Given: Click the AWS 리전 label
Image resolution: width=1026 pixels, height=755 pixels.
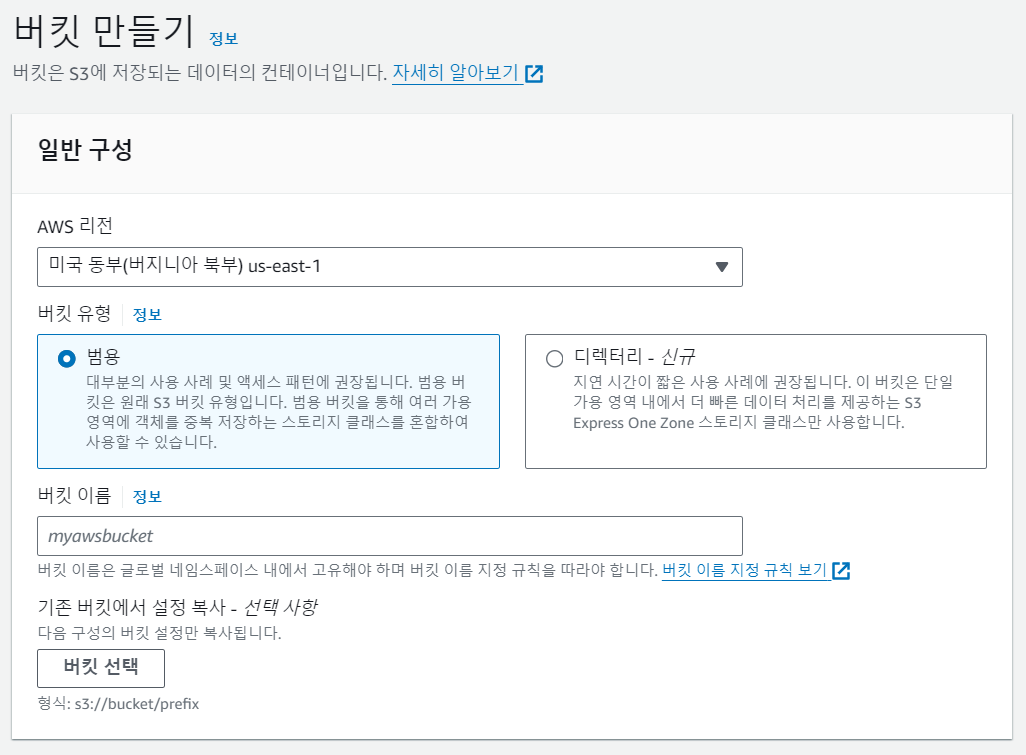Looking at the screenshot, I should tap(75, 226).
